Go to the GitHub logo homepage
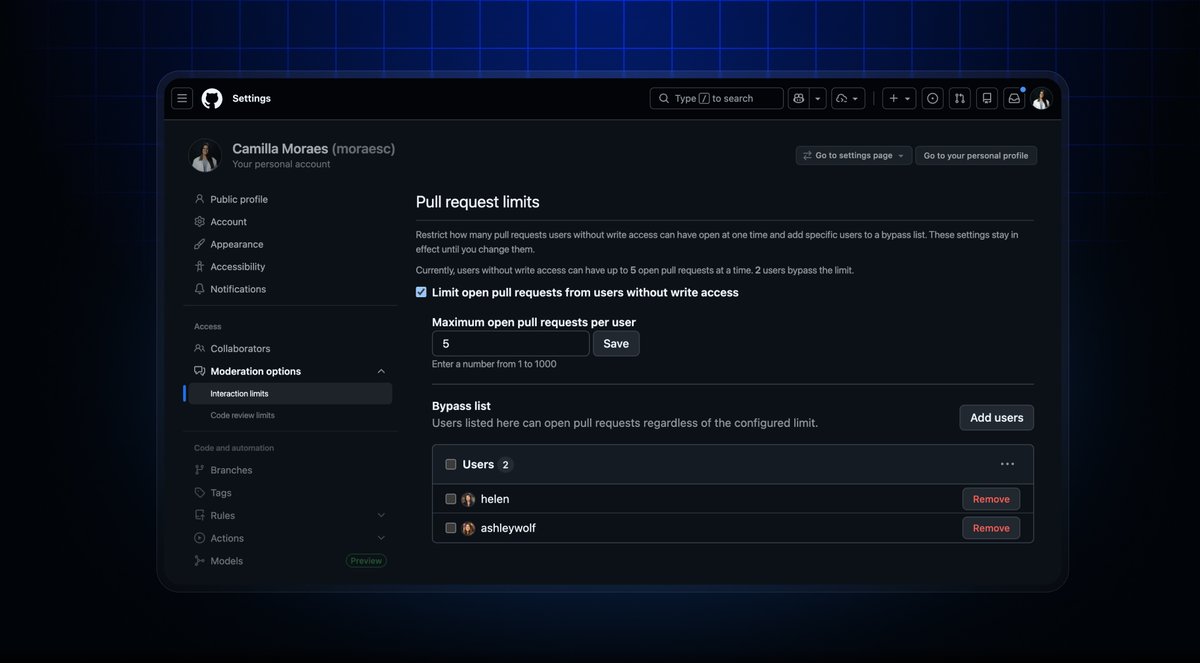The image size is (1200, 663). pyautogui.click(x=212, y=98)
